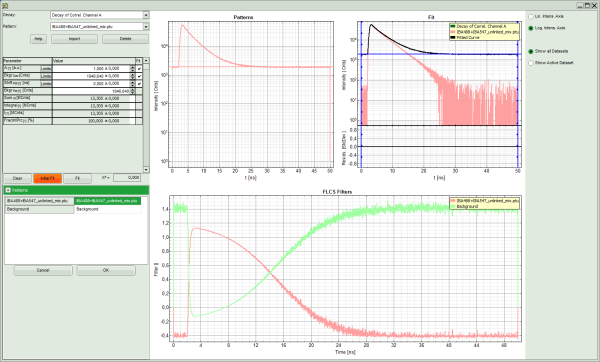Screen dimensions: 600x362
Task: Adjust the A[1] value spinner
Action: pos(132,68)
